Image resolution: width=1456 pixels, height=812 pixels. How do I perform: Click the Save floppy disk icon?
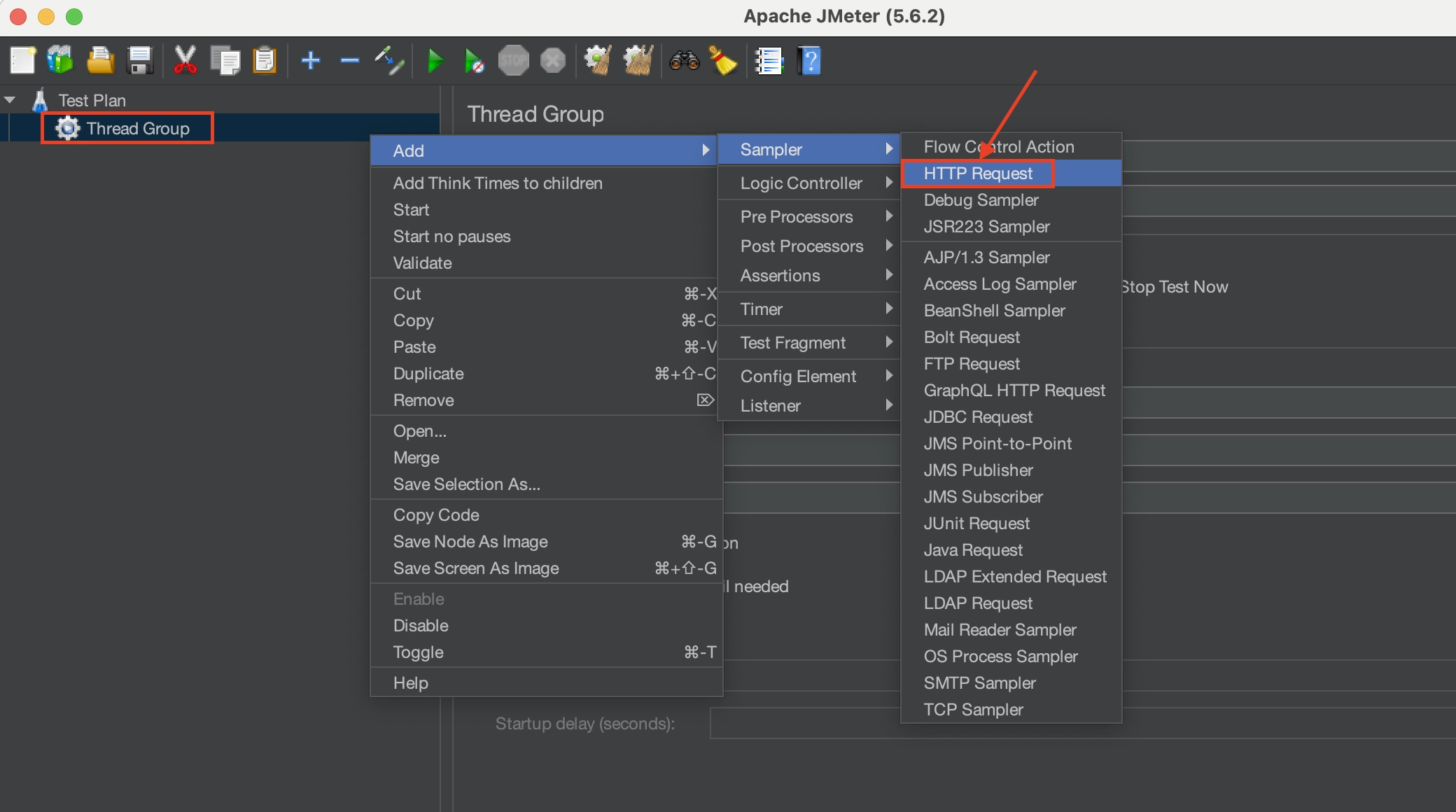[140, 61]
